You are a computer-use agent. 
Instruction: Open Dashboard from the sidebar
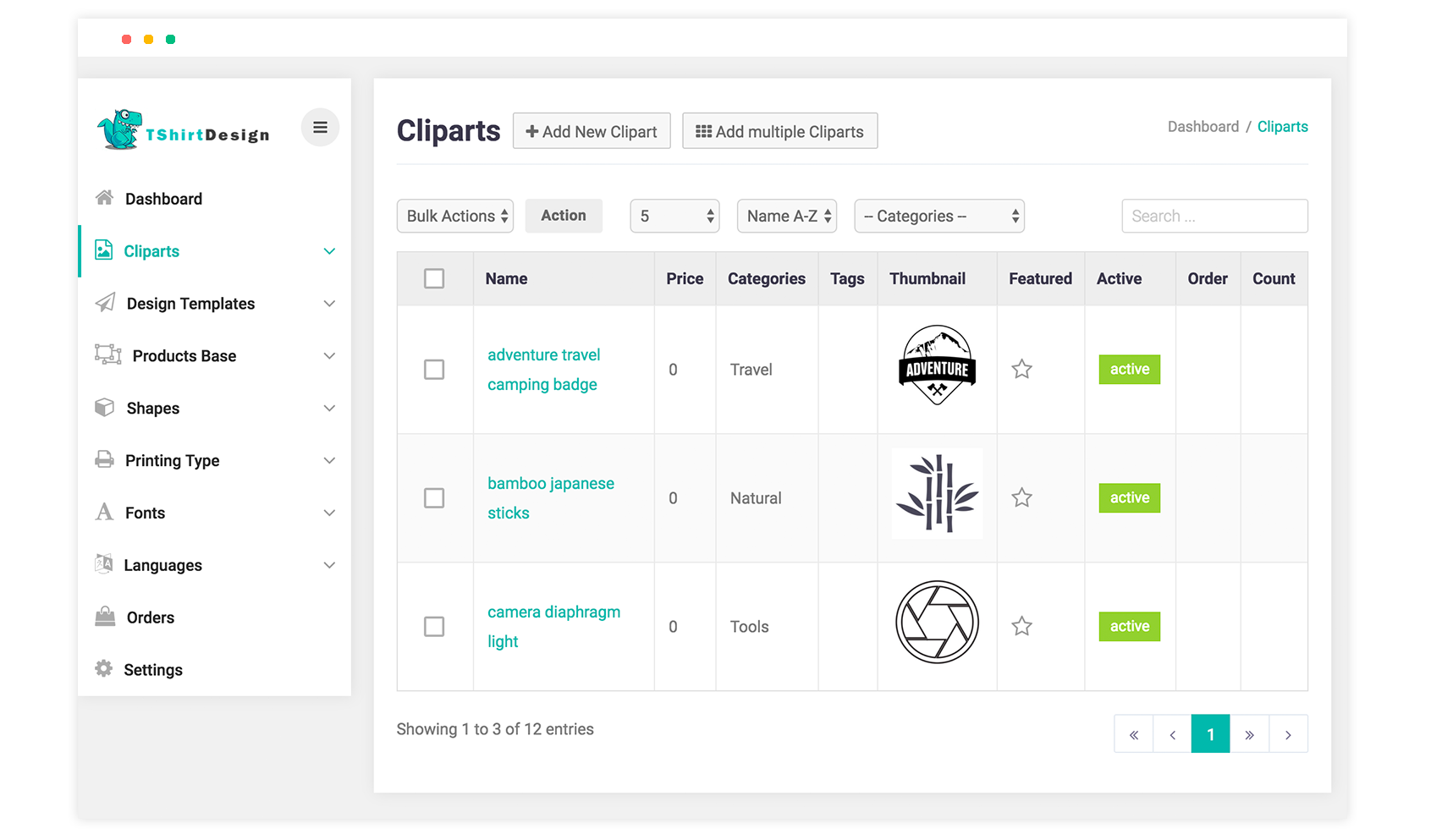tap(163, 199)
